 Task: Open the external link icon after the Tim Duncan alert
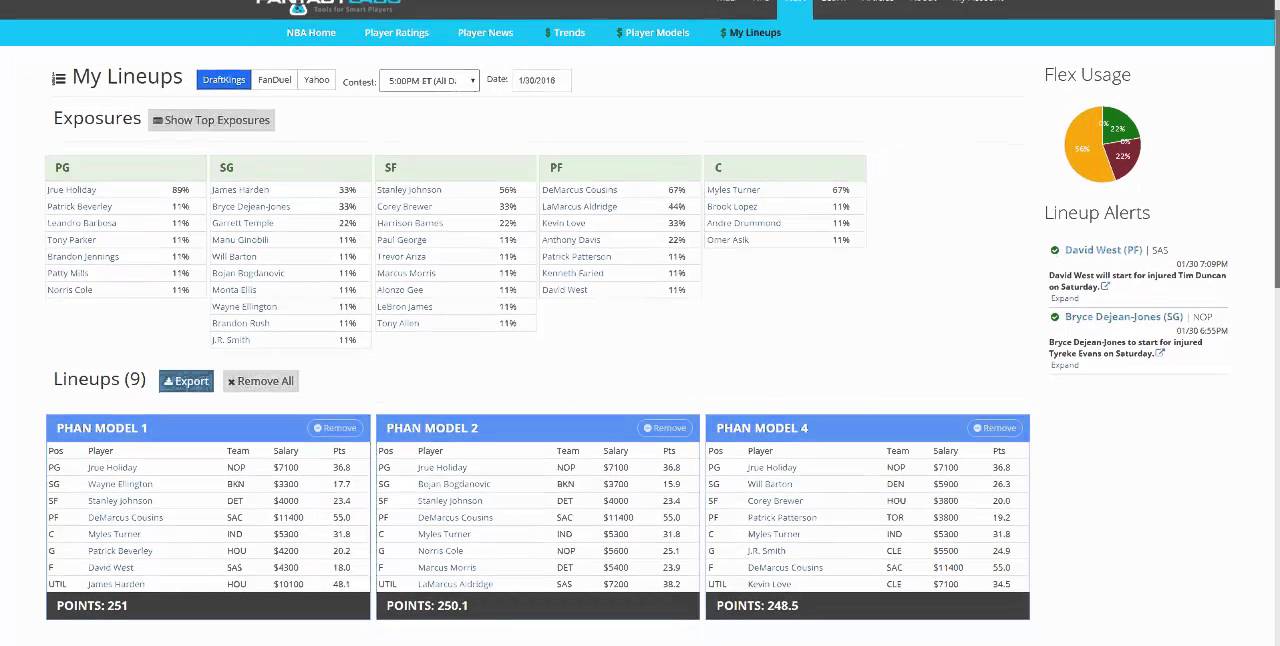[x=1105, y=286]
